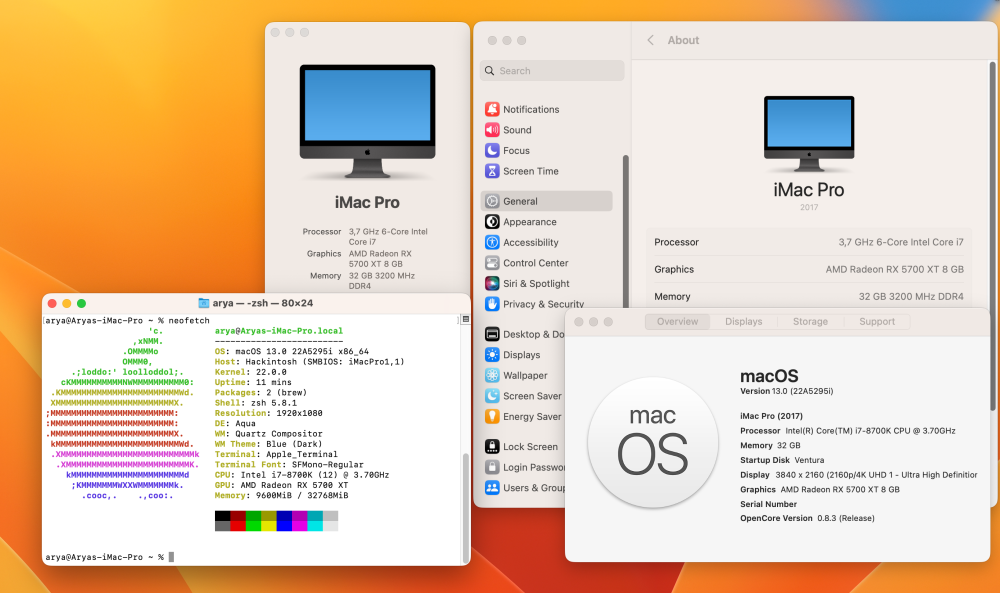
Task: Click 'arya@Aryas-iMac-Pro.local' header in Terminal
Action: pos(279,331)
